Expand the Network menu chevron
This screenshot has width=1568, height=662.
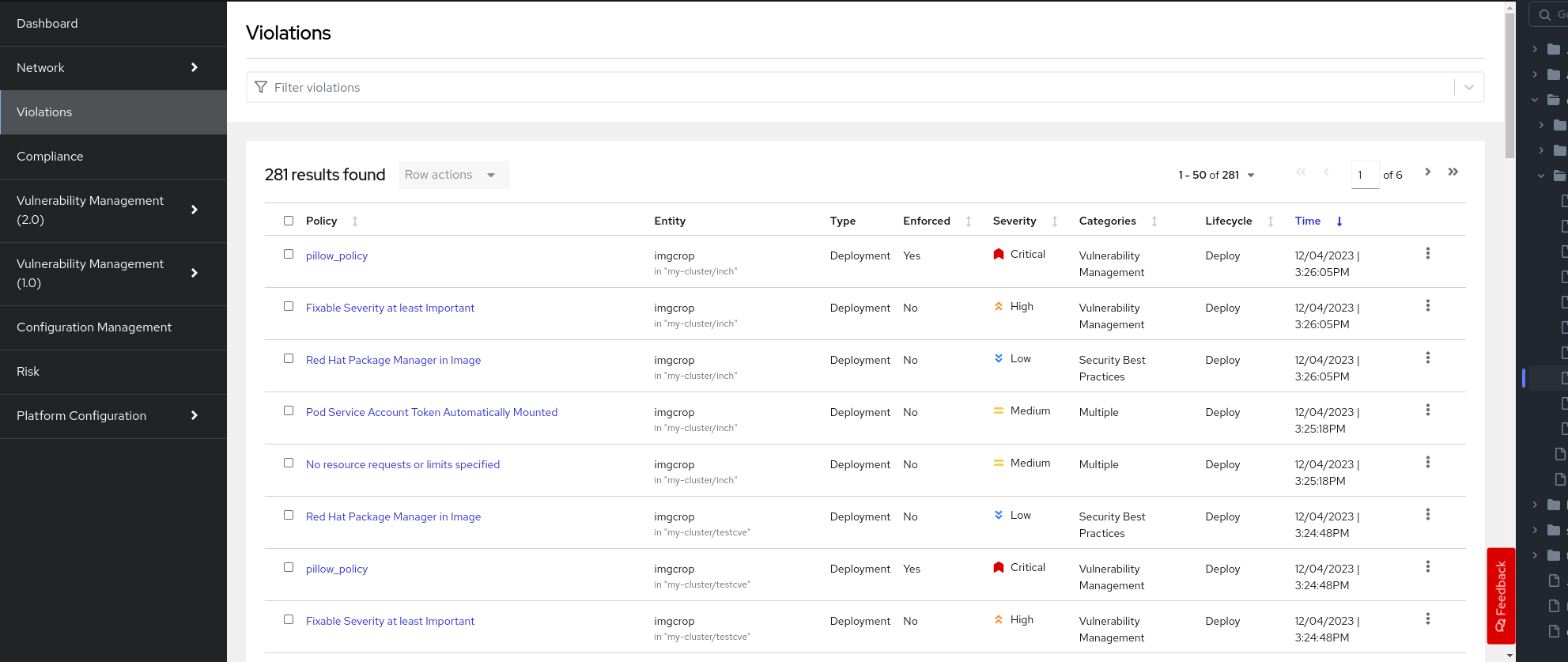(195, 67)
